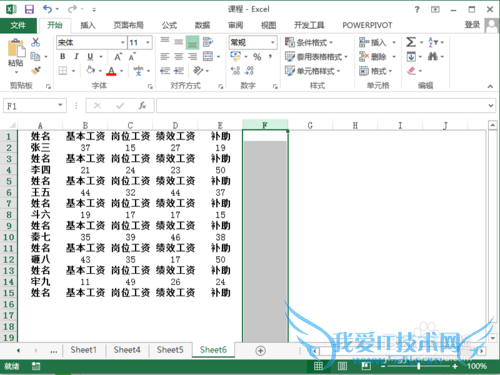Click Merge and Center icon
Screen dimensions: 500x375
pos(208,57)
